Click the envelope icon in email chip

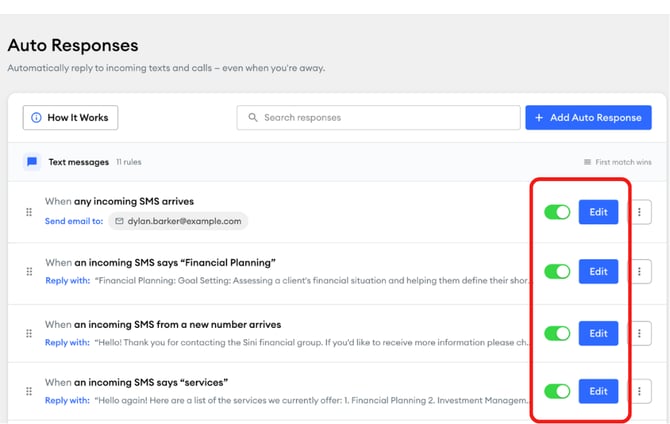119,221
